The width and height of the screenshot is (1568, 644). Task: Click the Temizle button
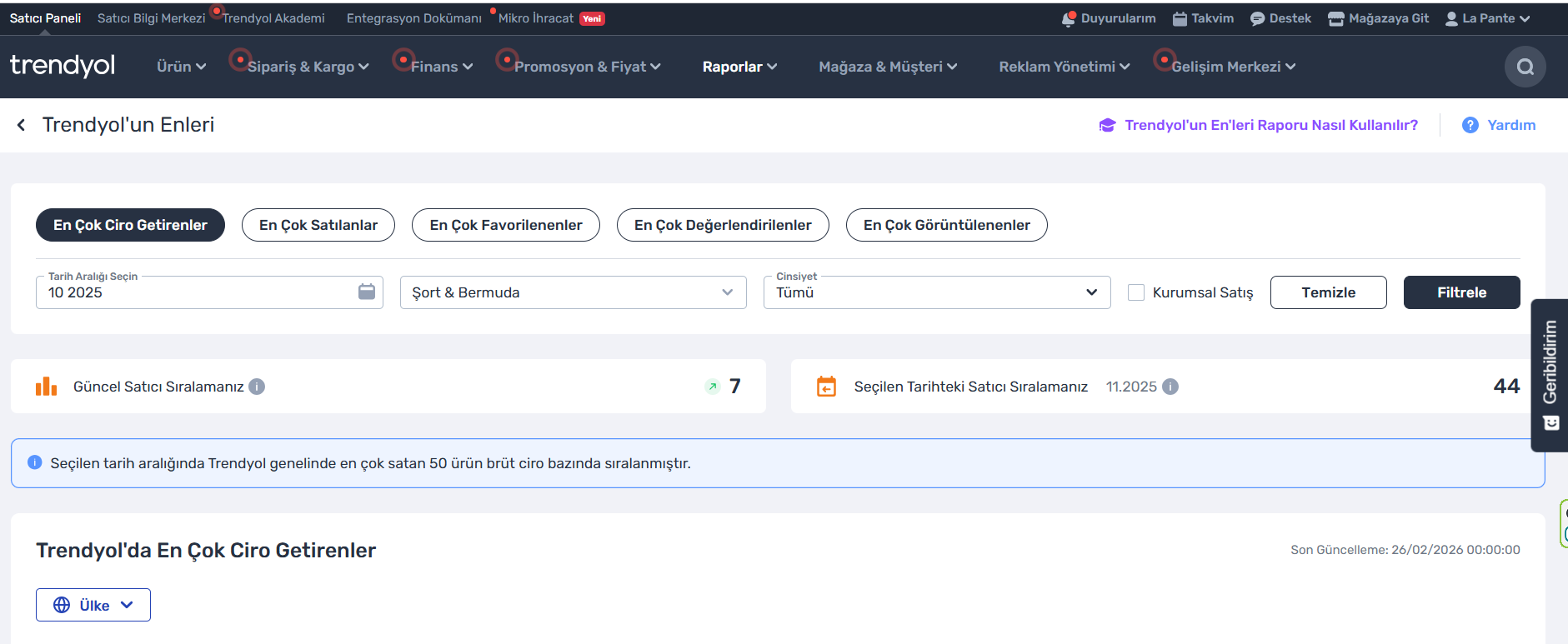(x=1329, y=292)
